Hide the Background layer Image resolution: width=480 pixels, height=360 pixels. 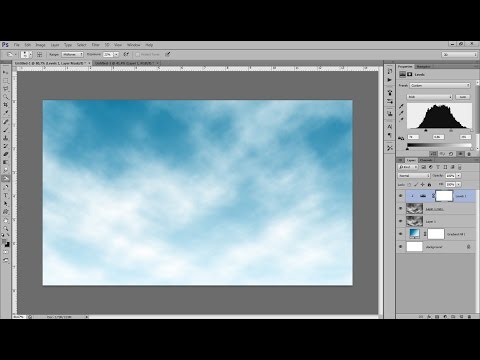(x=401, y=247)
